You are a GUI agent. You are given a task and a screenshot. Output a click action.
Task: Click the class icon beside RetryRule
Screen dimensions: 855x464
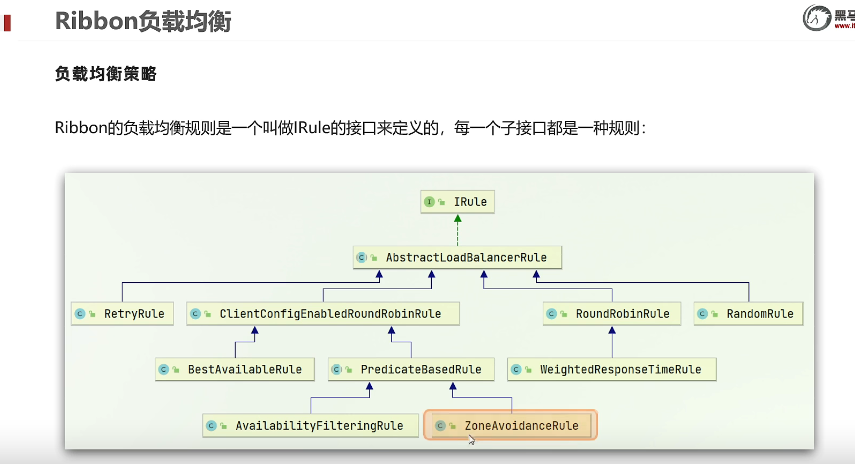[80, 314]
